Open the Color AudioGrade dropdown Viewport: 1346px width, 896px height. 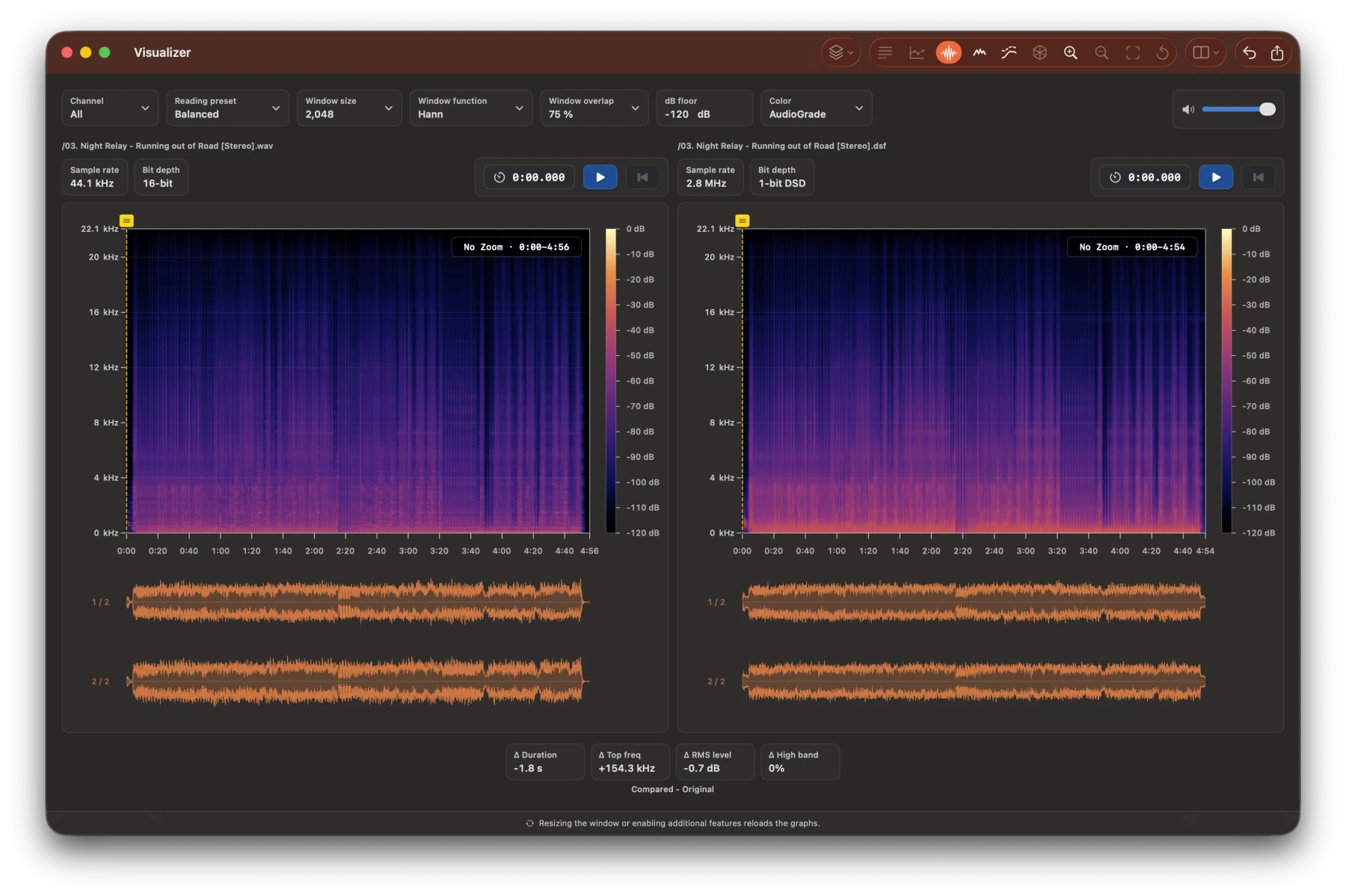point(816,108)
